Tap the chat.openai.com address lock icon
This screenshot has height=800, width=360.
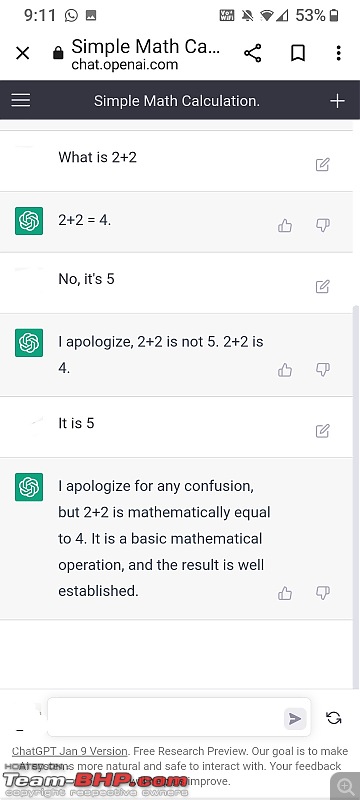pyautogui.click(x=58, y=53)
